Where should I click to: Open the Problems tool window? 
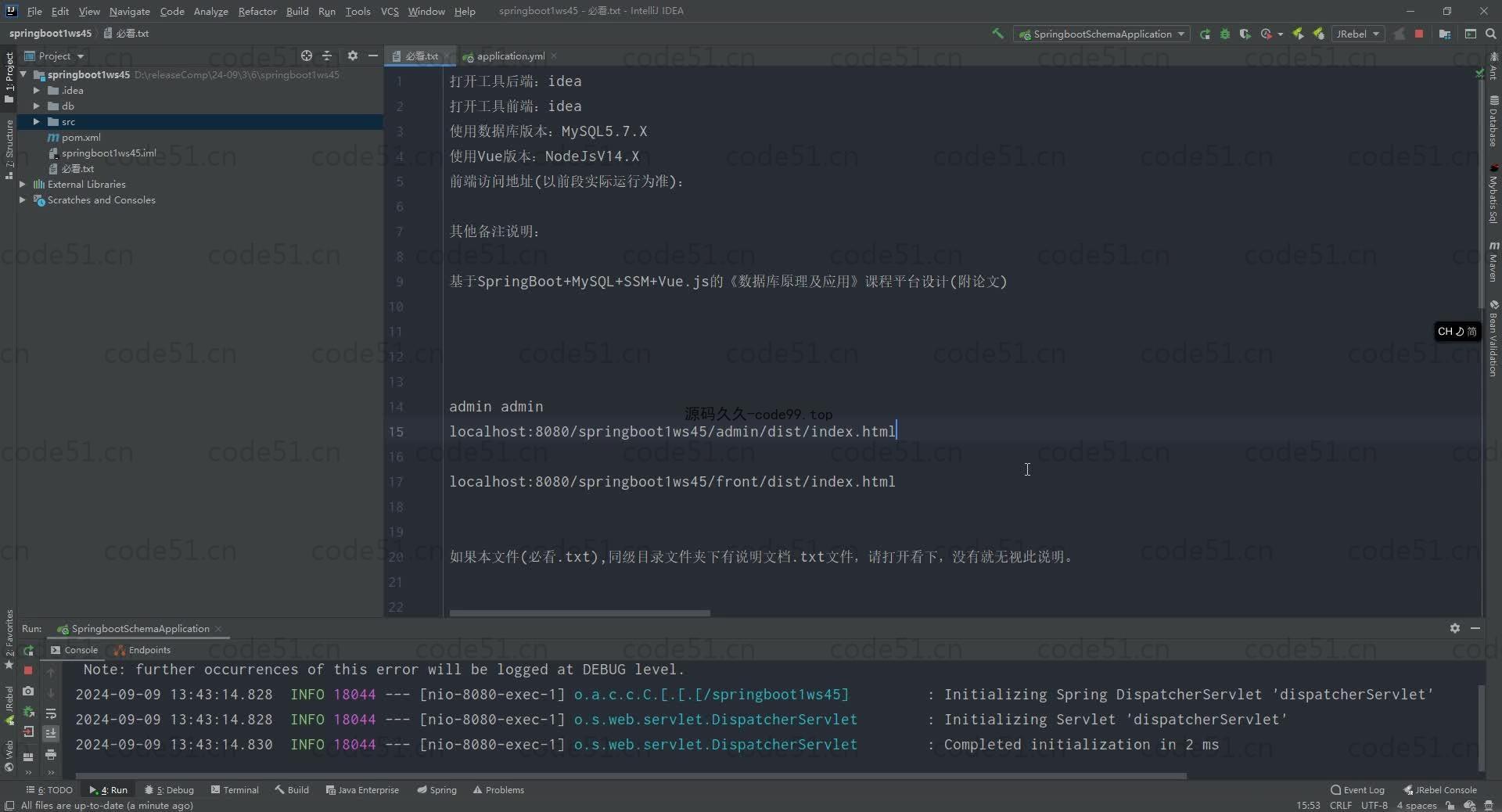(x=498, y=790)
